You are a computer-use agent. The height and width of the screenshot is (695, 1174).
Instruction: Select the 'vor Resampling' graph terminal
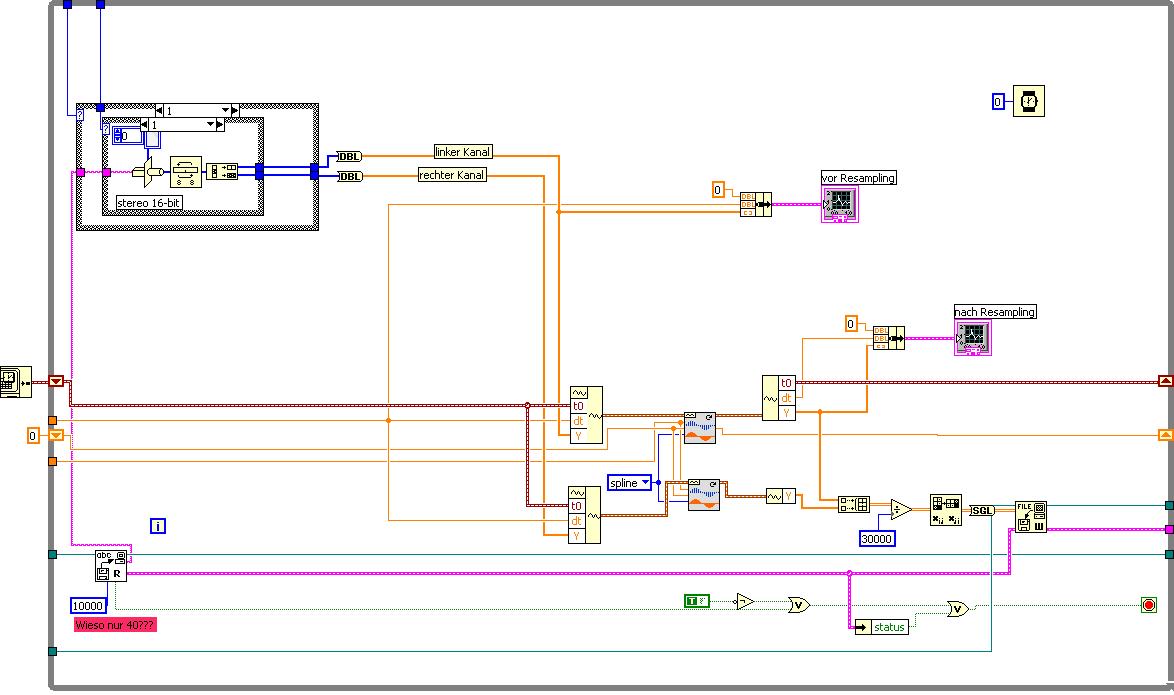(x=839, y=204)
